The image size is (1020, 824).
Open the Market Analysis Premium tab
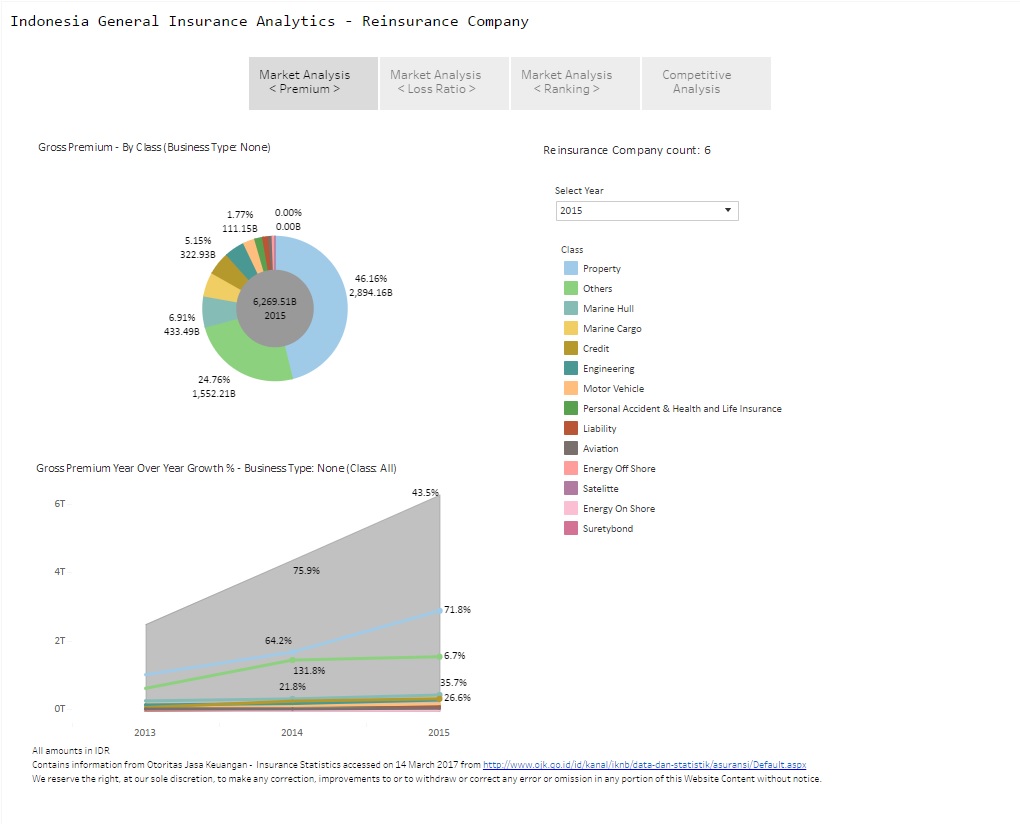click(x=313, y=82)
